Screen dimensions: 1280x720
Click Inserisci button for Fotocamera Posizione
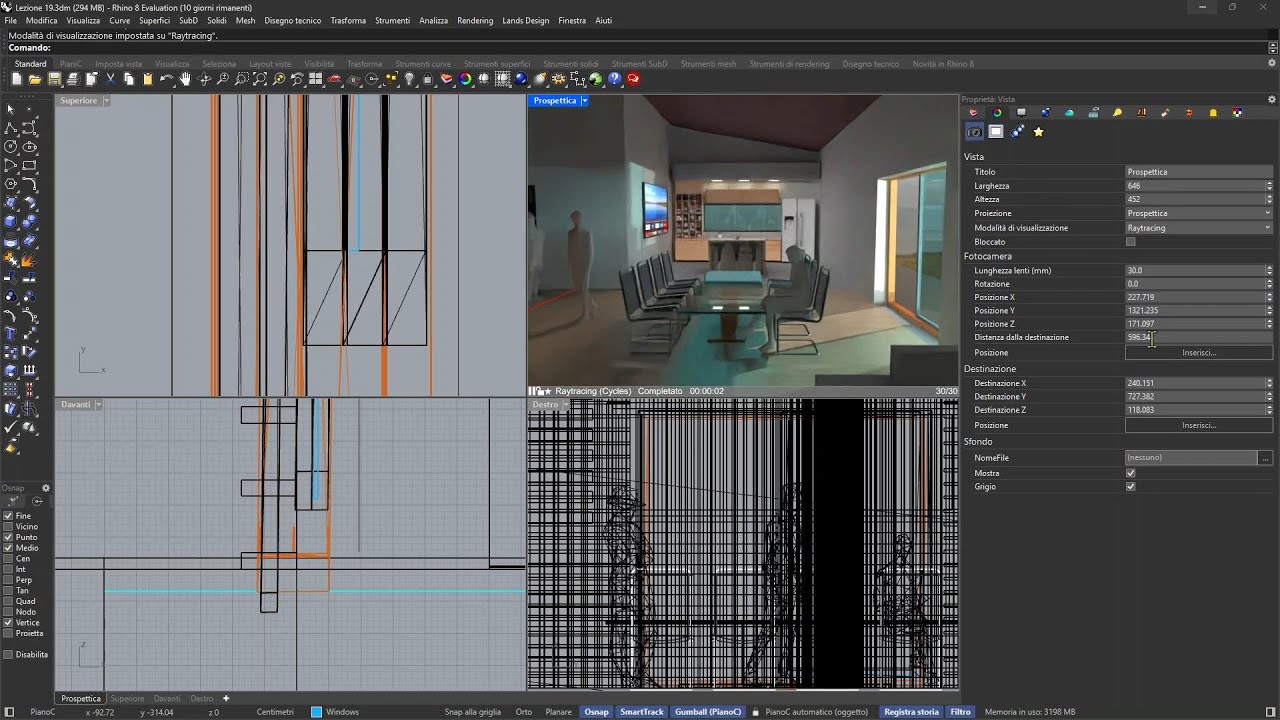coord(1199,353)
